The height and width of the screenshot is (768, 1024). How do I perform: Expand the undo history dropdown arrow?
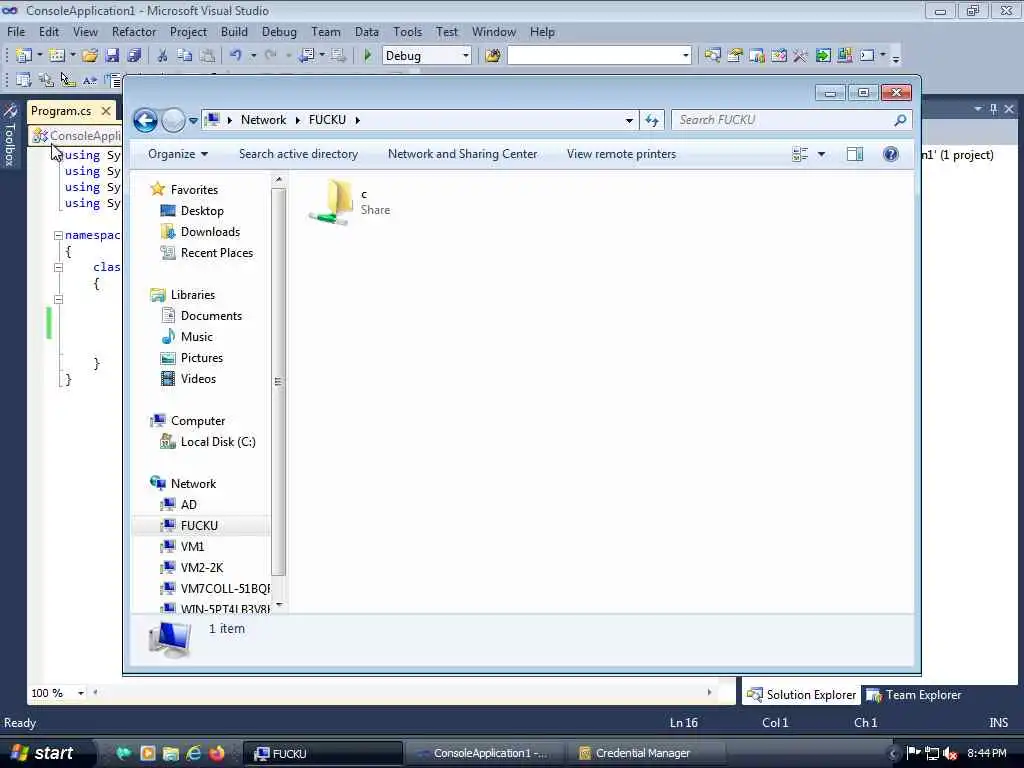[253, 56]
